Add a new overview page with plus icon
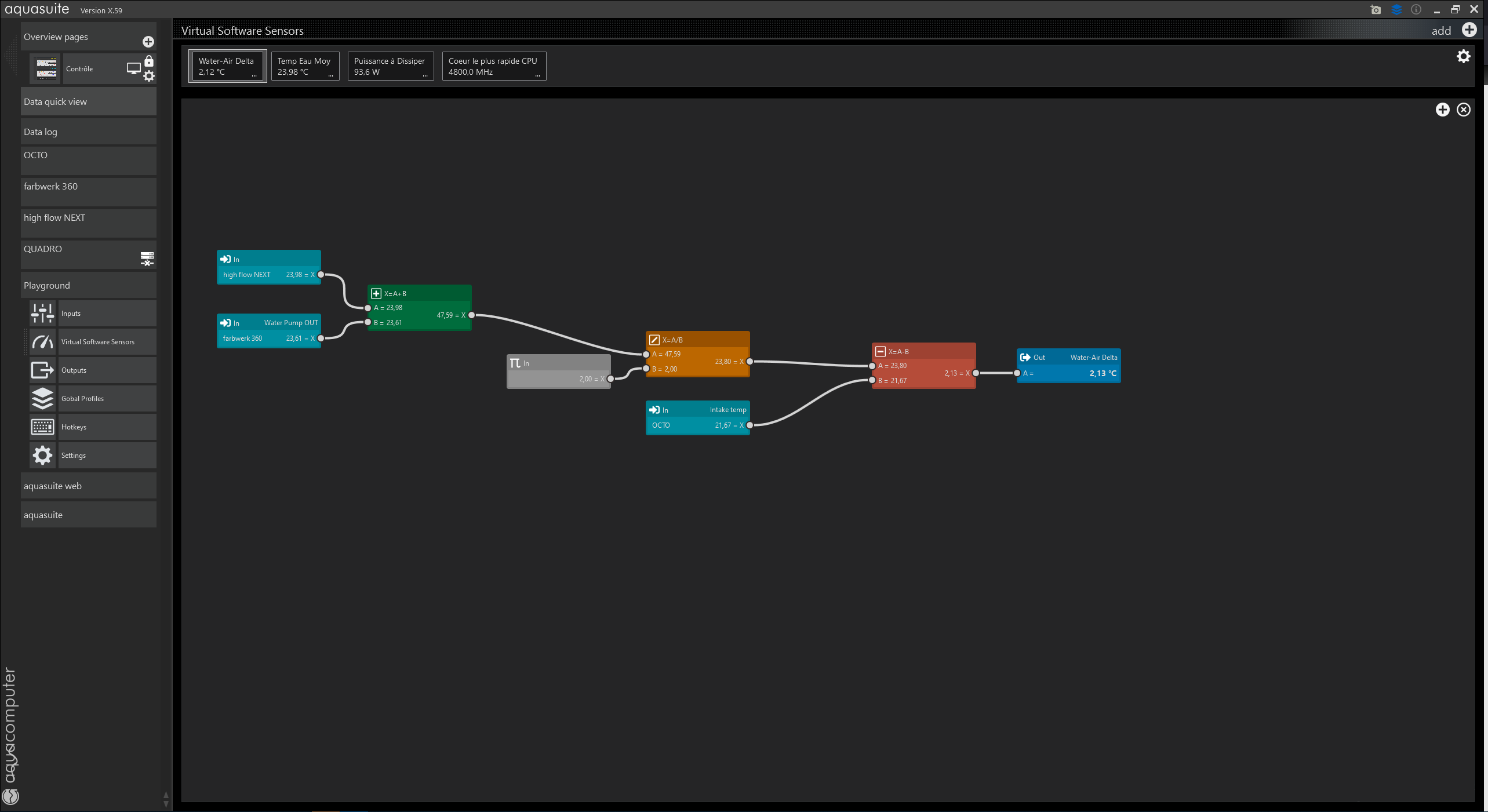Image resolution: width=1488 pixels, height=812 pixels. 148,42
